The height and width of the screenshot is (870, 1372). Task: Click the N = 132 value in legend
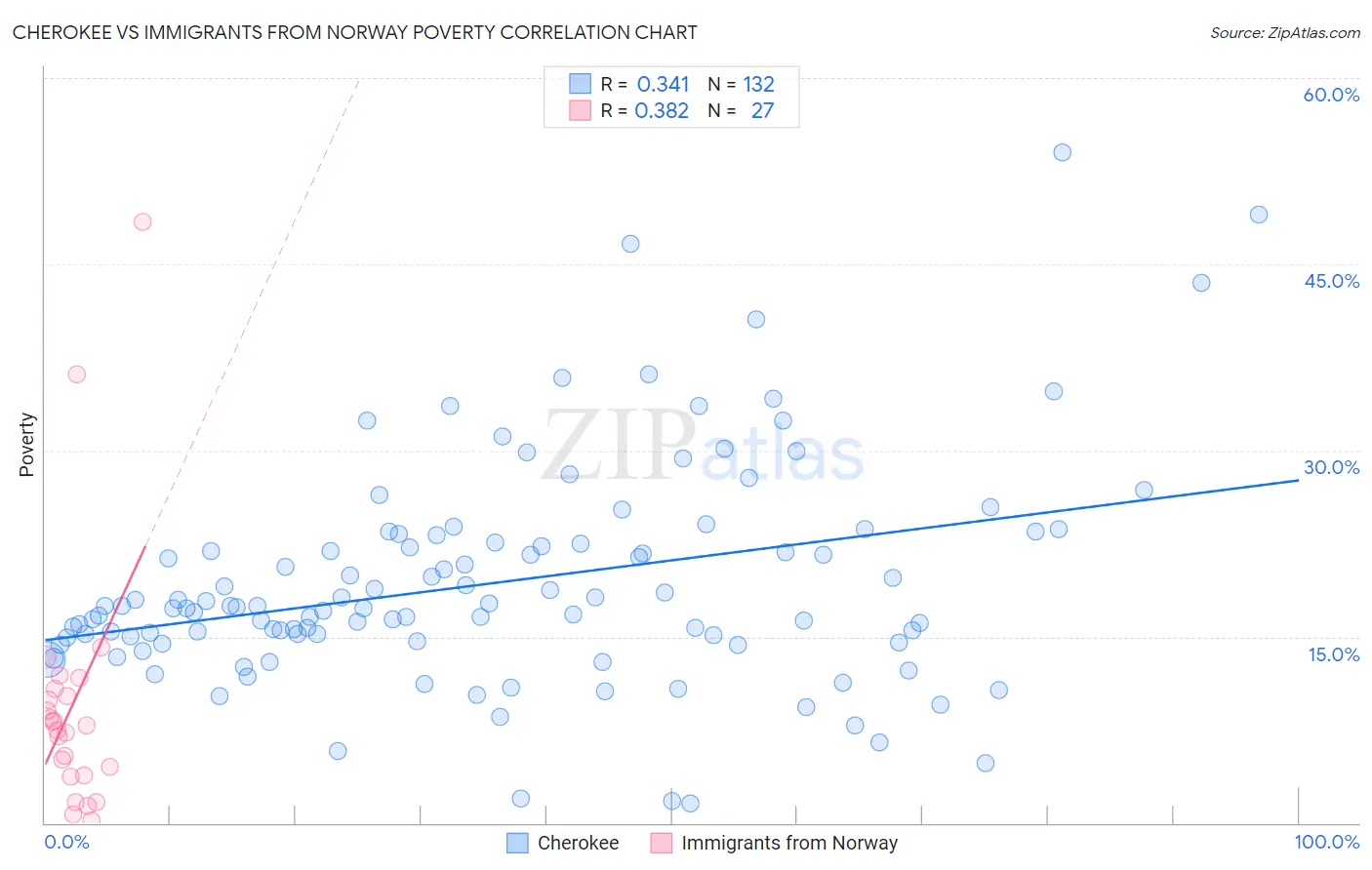click(741, 84)
